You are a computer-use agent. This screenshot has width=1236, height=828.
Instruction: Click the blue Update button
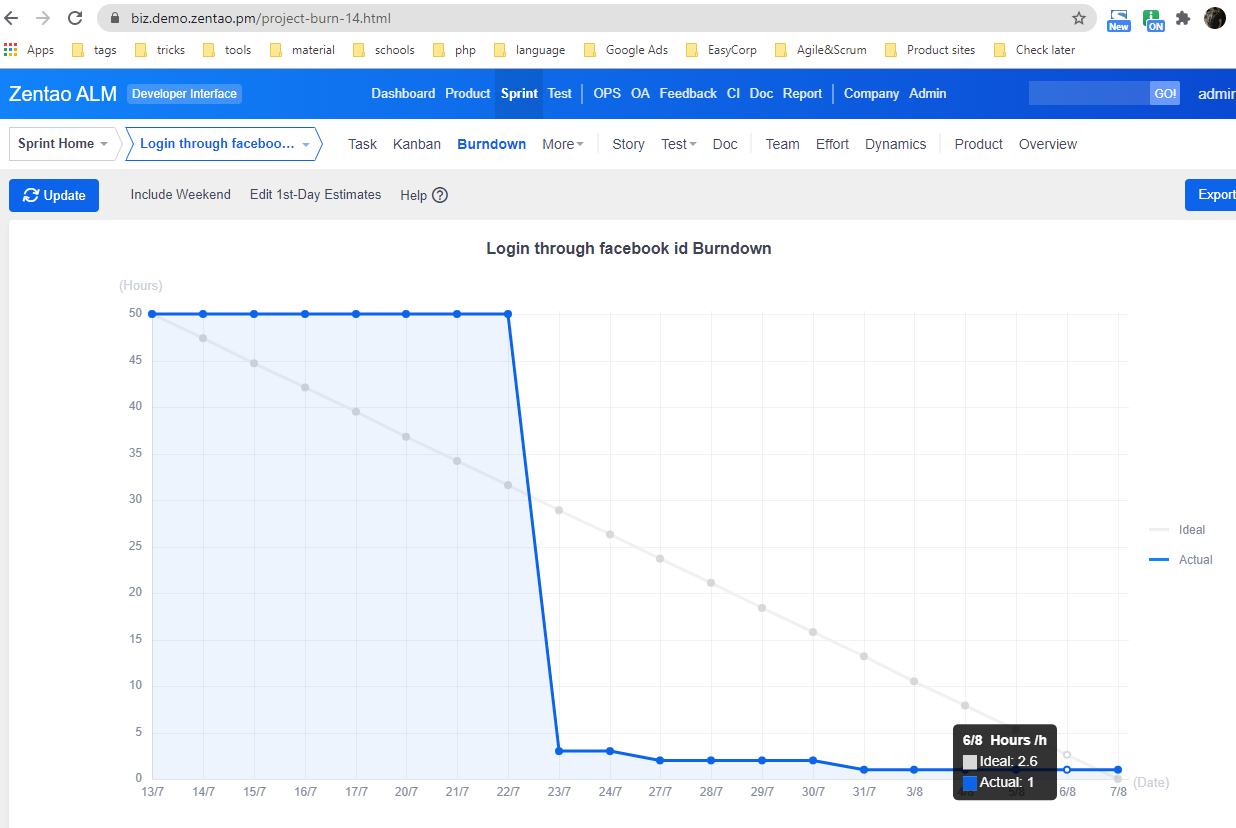point(54,195)
